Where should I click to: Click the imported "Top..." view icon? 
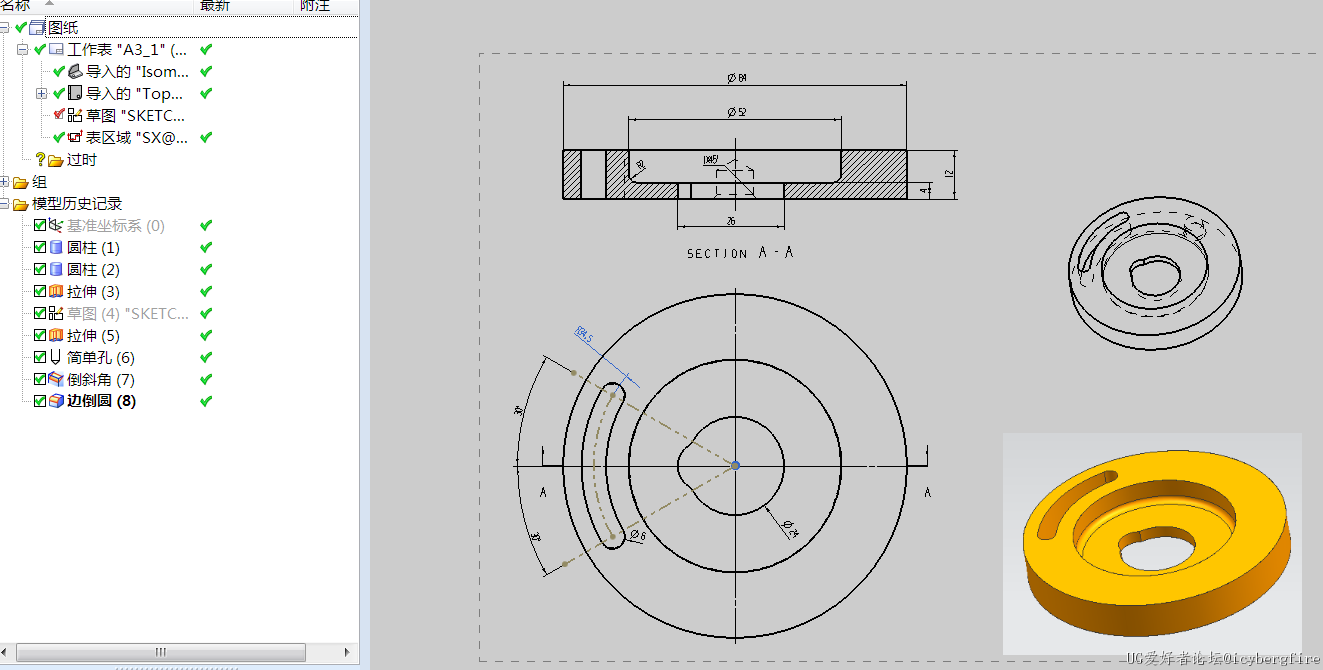pyautogui.click(x=75, y=93)
